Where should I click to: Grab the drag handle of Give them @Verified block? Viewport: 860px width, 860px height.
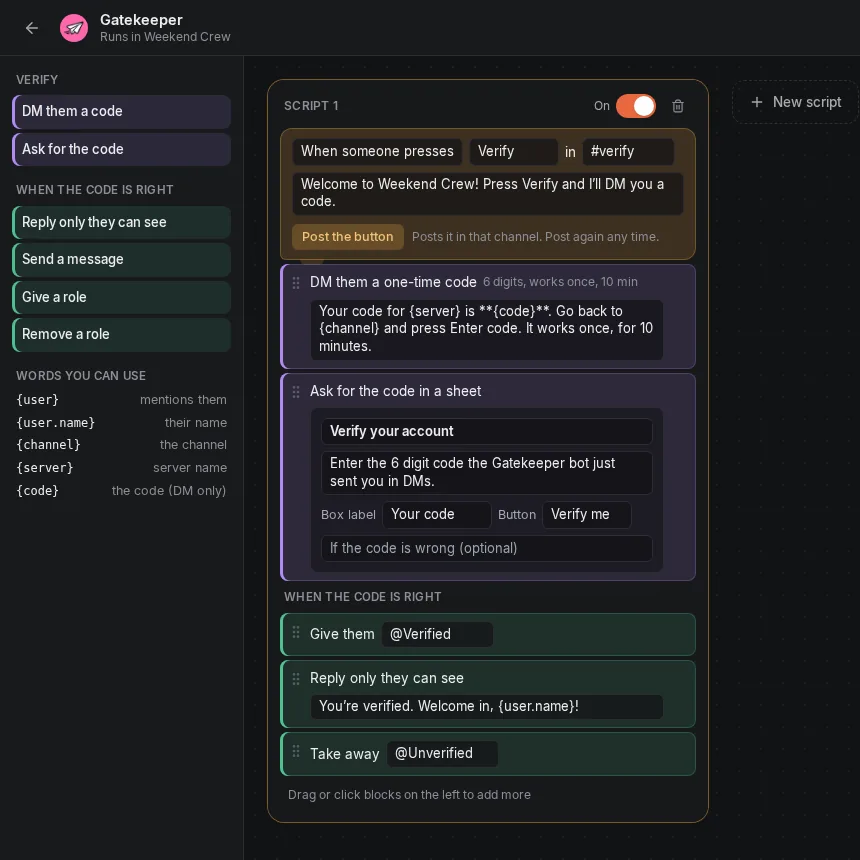(x=296, y=632)
